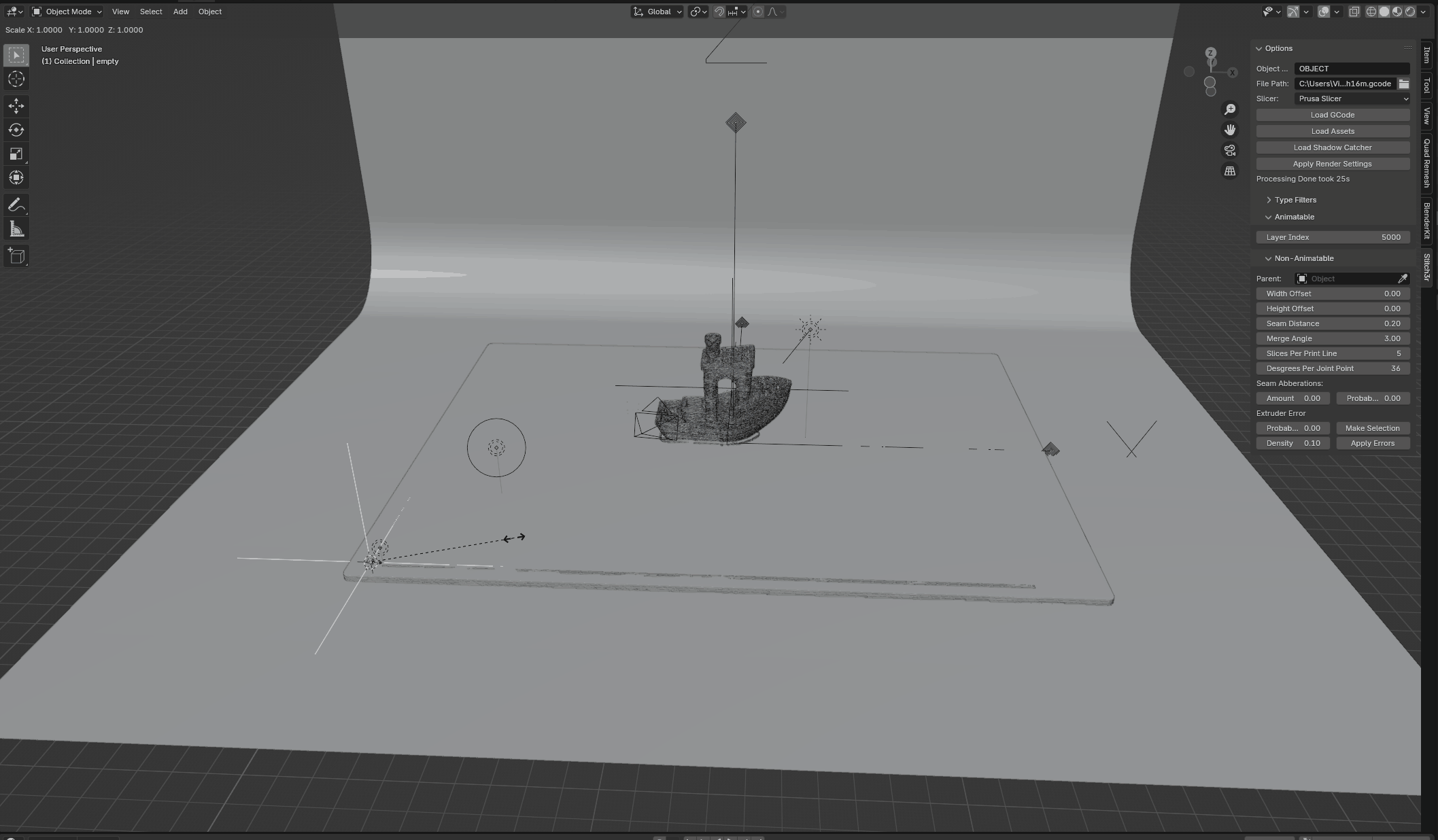1438x840 pixels.
Task: Click the camera view icon beside the viewport gizmo
Action: tap(1230, 150)
